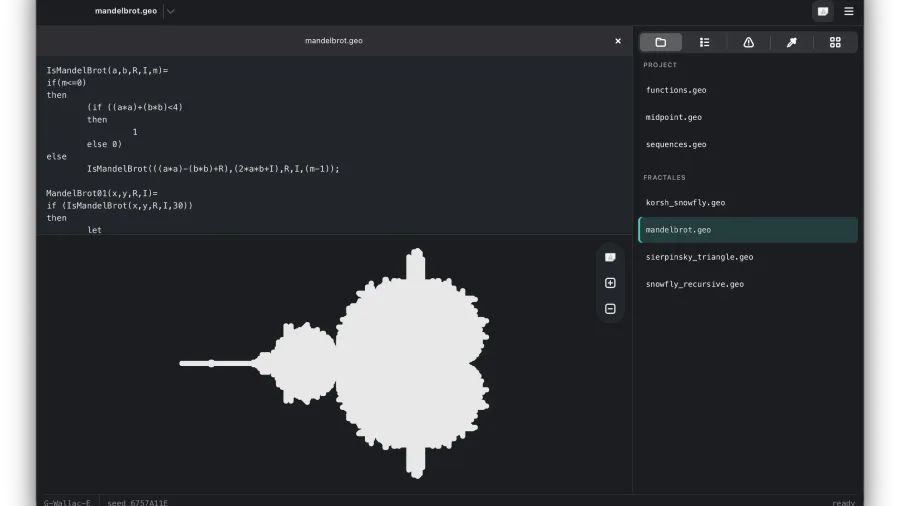Screen dimensions: 900x506
Task: Click the G-Wallac-E label in status bar
Action: (67, 503)
